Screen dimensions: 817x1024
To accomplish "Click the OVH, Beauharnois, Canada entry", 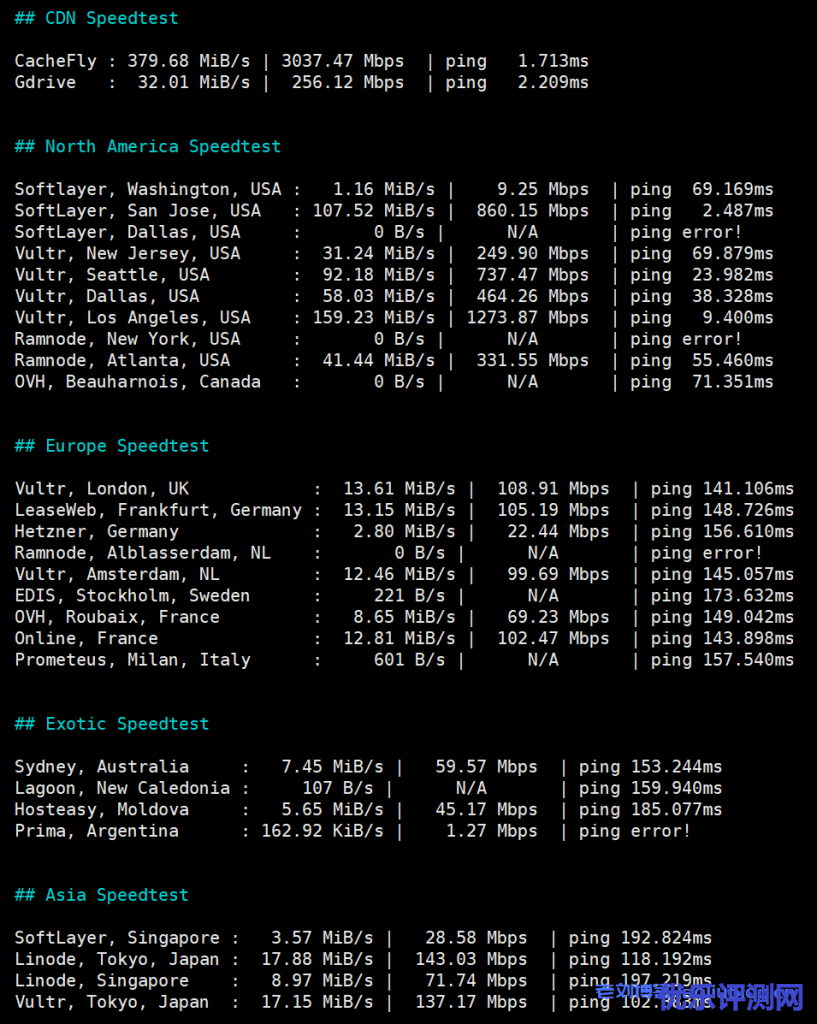I will point(137,381).
